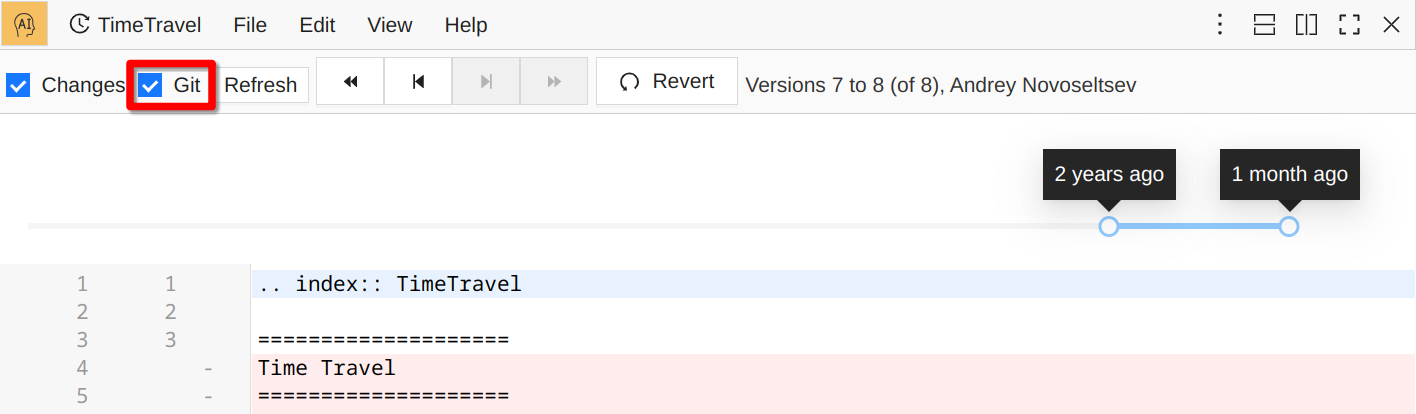Split the frame vertically
Viewport: 1416px width, 414px height.
[x=1306, y=25]
